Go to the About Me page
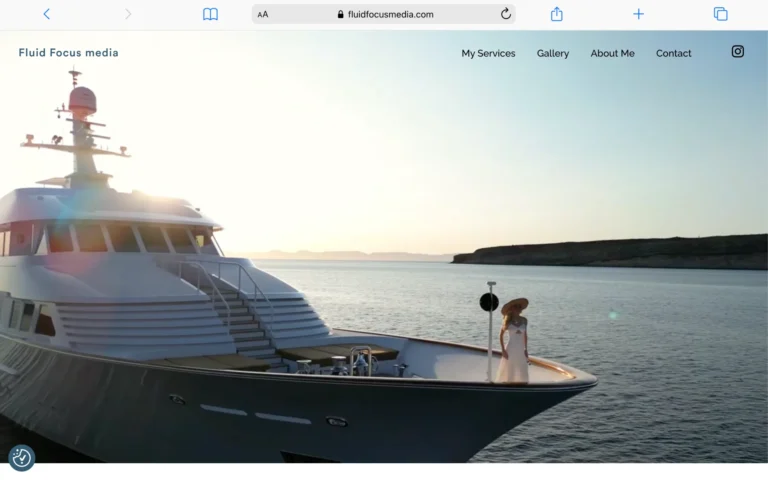 coord(612,53)
